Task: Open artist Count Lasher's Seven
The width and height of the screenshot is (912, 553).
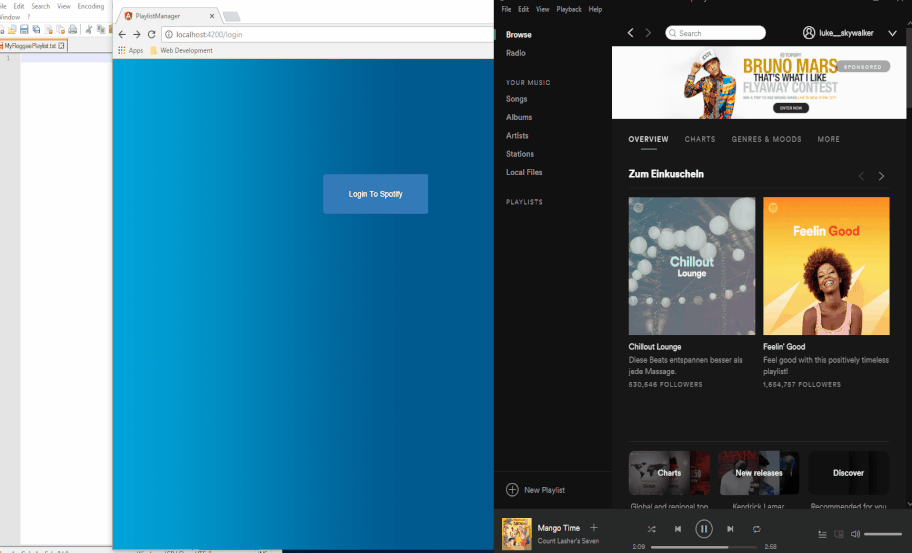Action: coord(568,541)
